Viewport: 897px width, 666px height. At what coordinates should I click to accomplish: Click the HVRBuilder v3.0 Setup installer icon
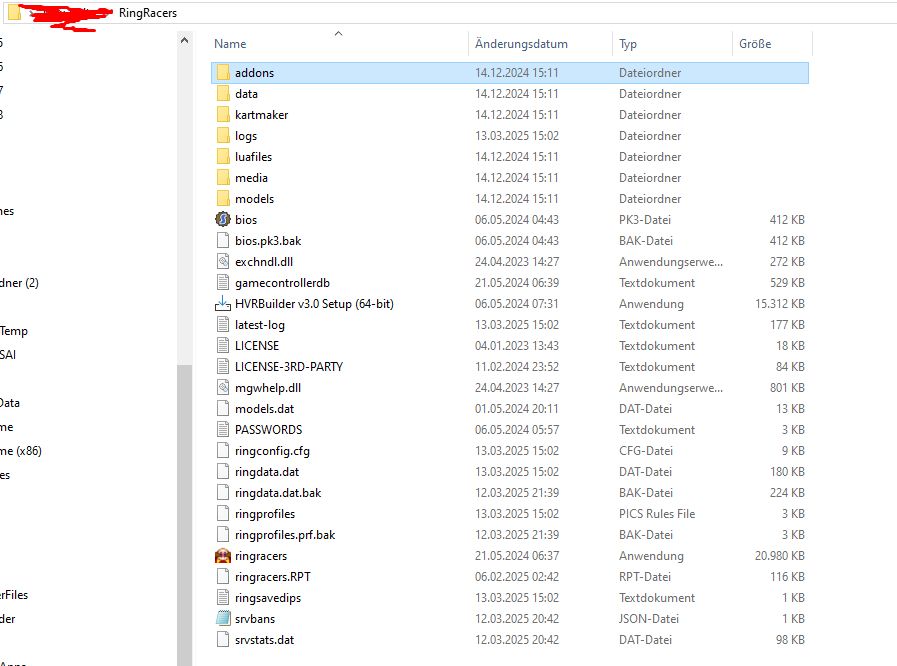(x=223, y=304)
